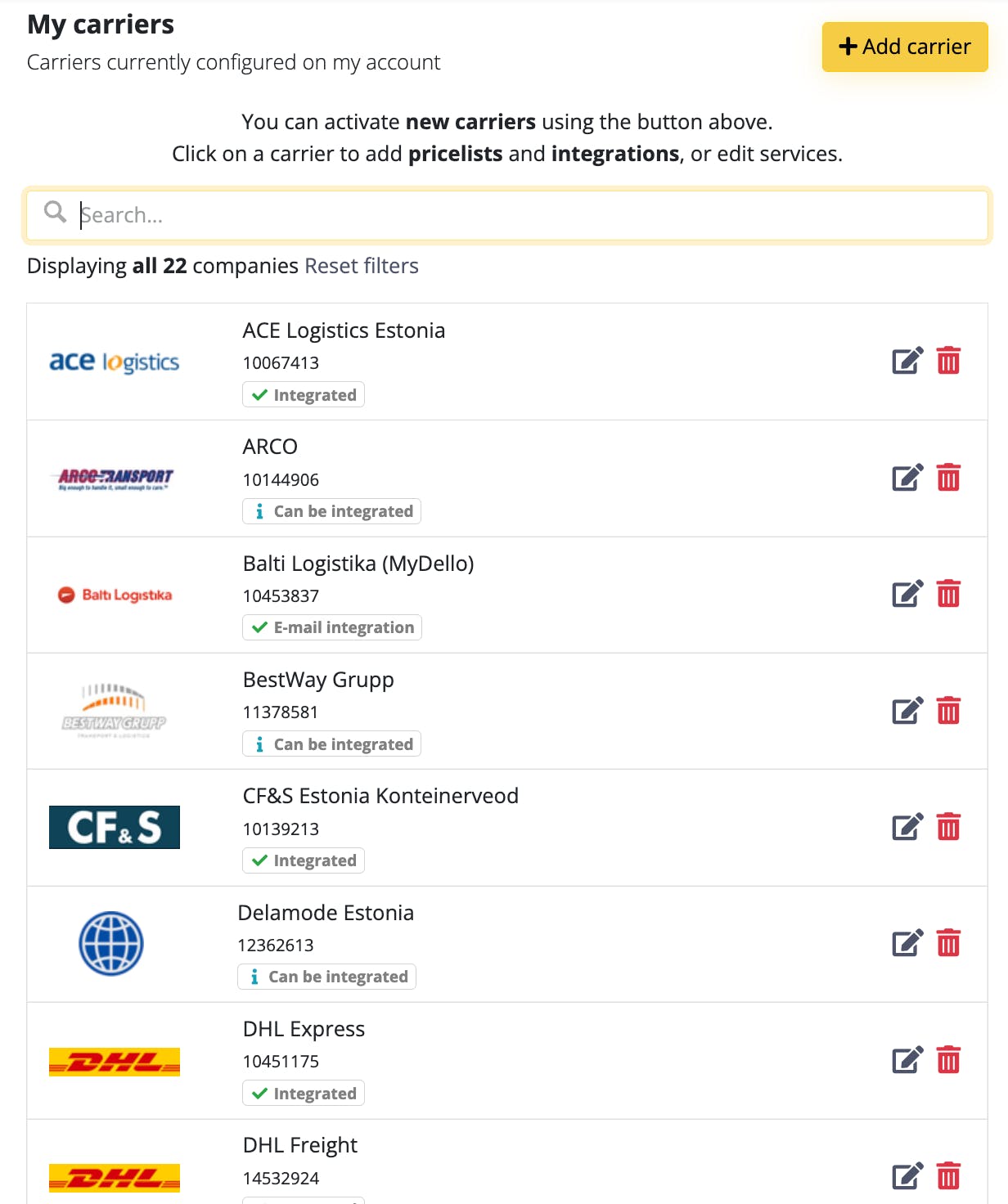Edit Balti Logistika (MyDello) carrier
This screenshot has width=1008, height=1204.
pos(907,594)
